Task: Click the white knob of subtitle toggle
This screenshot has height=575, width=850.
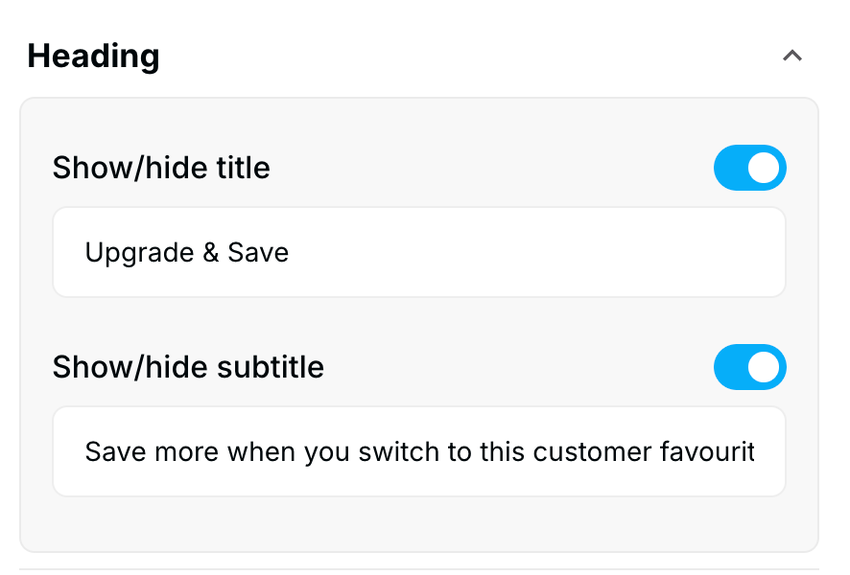Action: (x=764, y=367)
